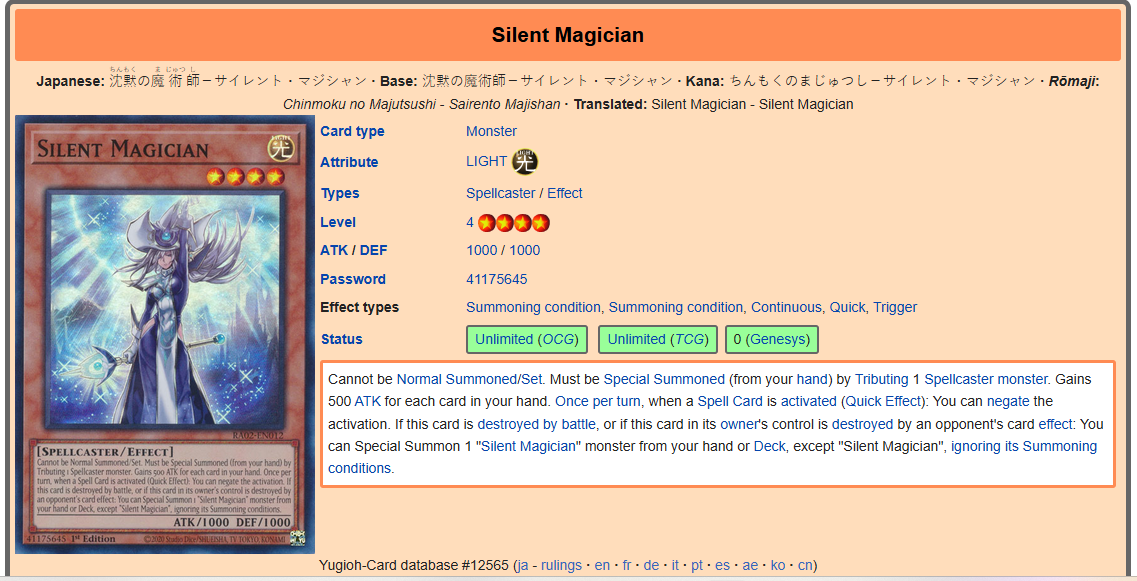The height and width of the screenshot is (581, 1137).
Task: Open the ja database language link
Action: coord(522,565)
